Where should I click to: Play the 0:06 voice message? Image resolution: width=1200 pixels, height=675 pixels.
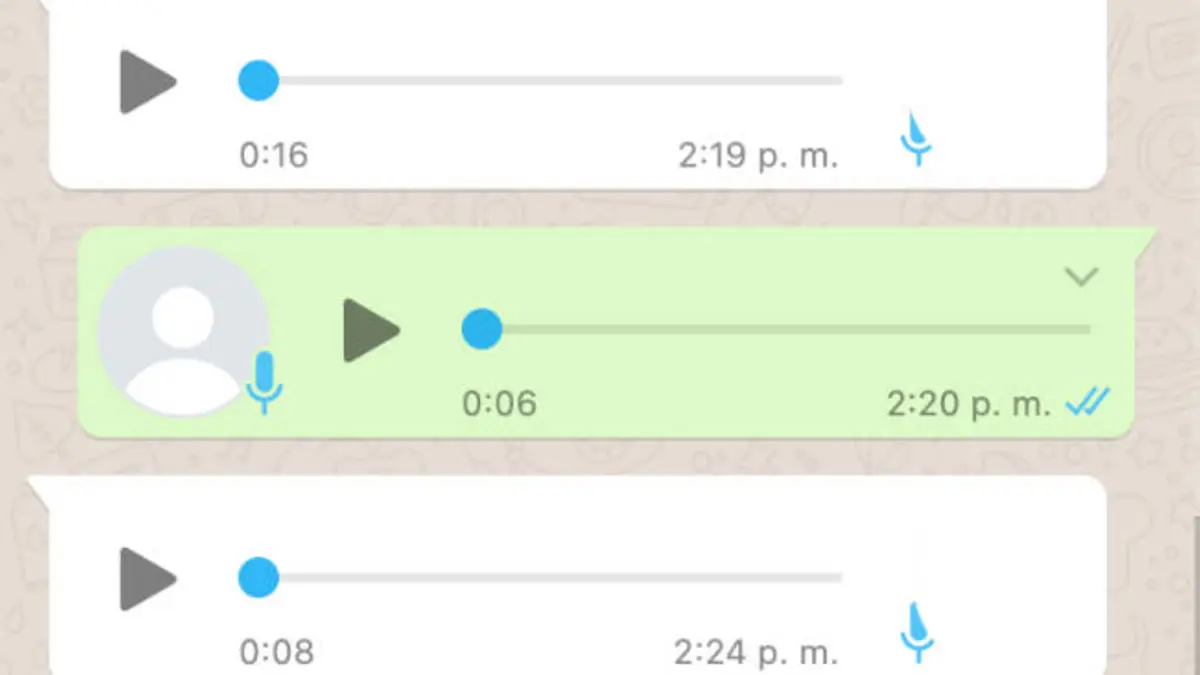(371, 329)
